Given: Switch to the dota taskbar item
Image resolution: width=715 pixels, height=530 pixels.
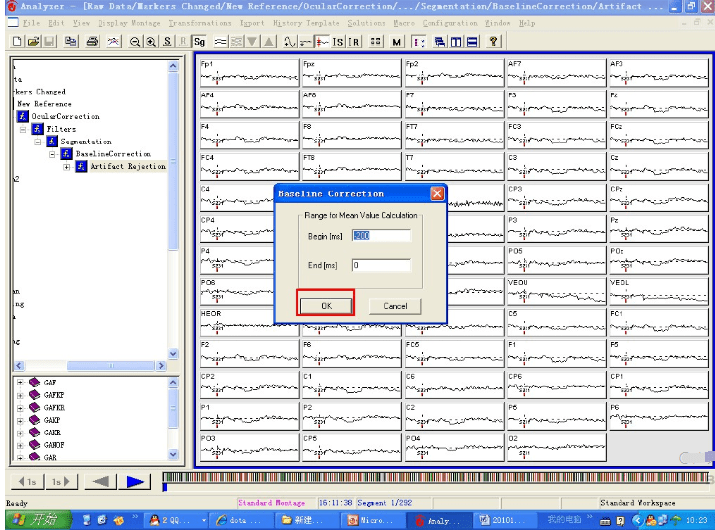Looking at the screenshot, I should (242, 520).
